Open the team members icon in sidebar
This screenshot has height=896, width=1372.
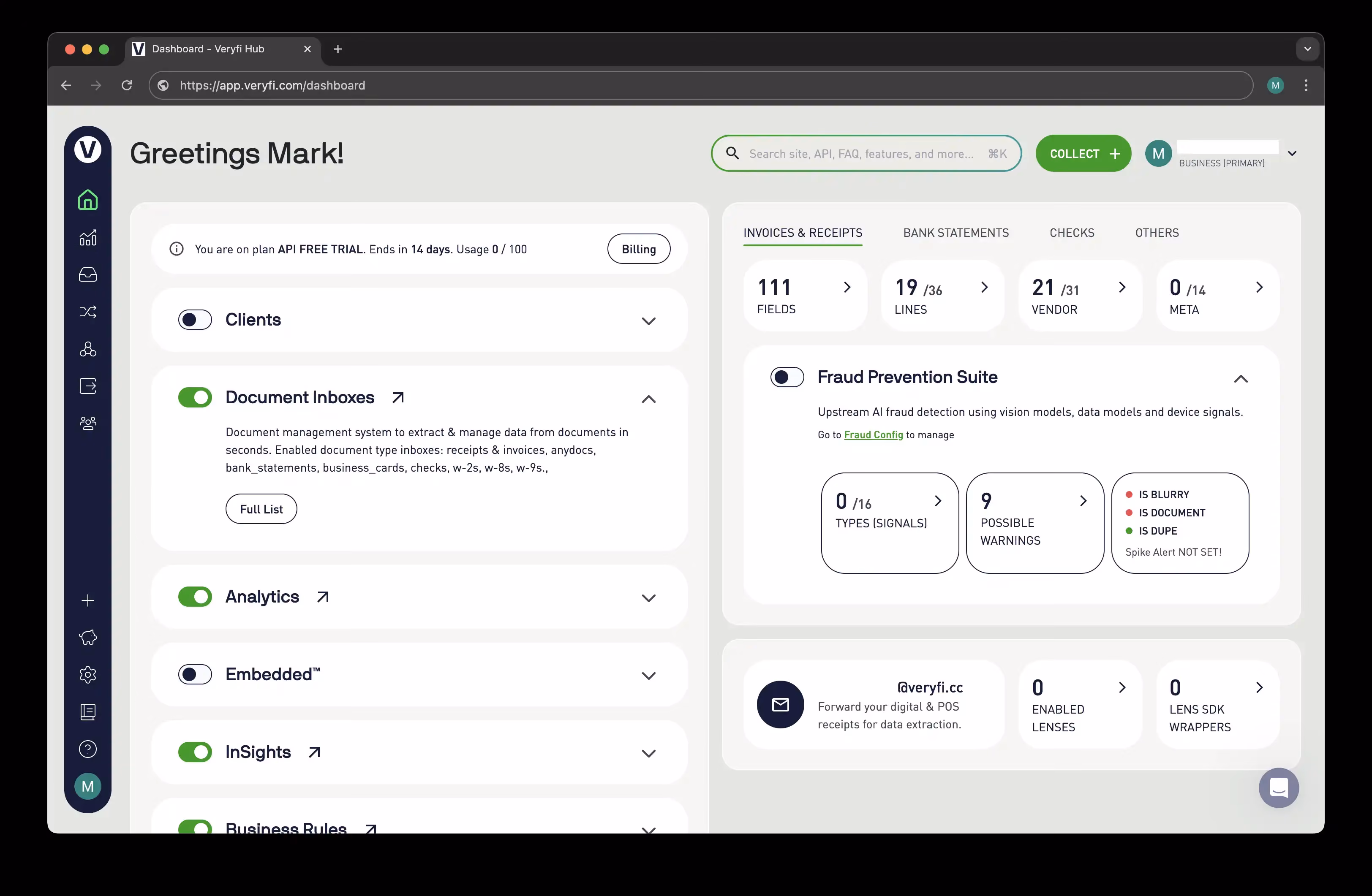point(87,424)
